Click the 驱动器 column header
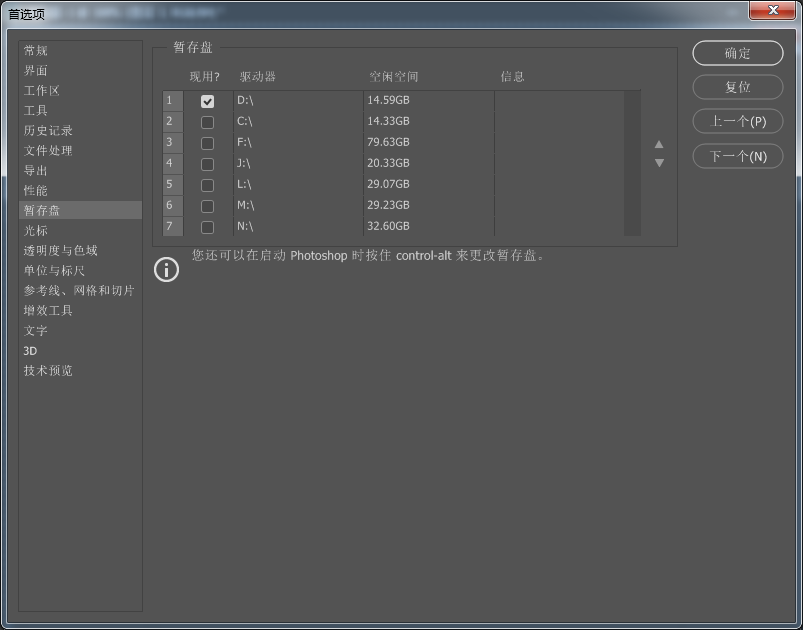Screen dimensions: 803x630 [258, 77]
